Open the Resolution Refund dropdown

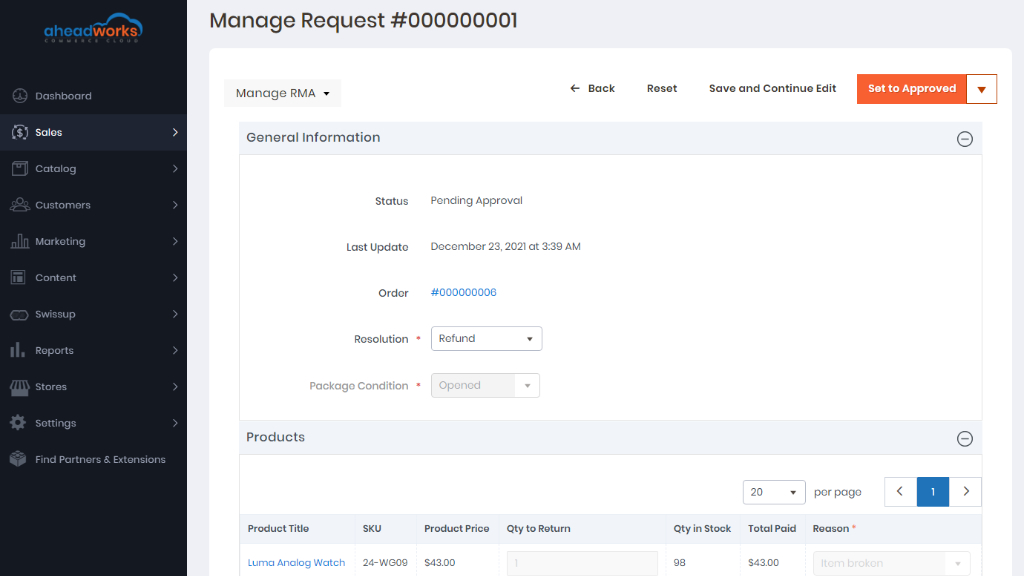coord(487,338)
